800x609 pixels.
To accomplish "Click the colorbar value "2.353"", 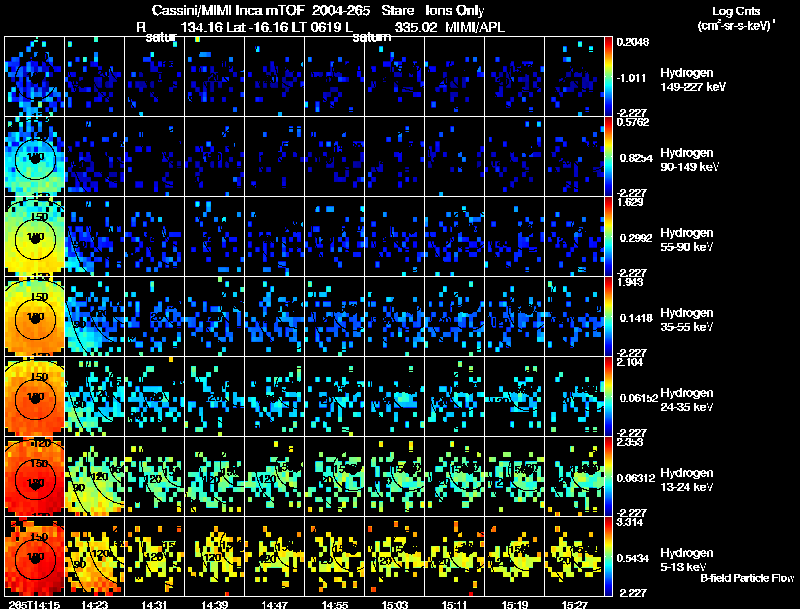I will (x=630, y=442).
